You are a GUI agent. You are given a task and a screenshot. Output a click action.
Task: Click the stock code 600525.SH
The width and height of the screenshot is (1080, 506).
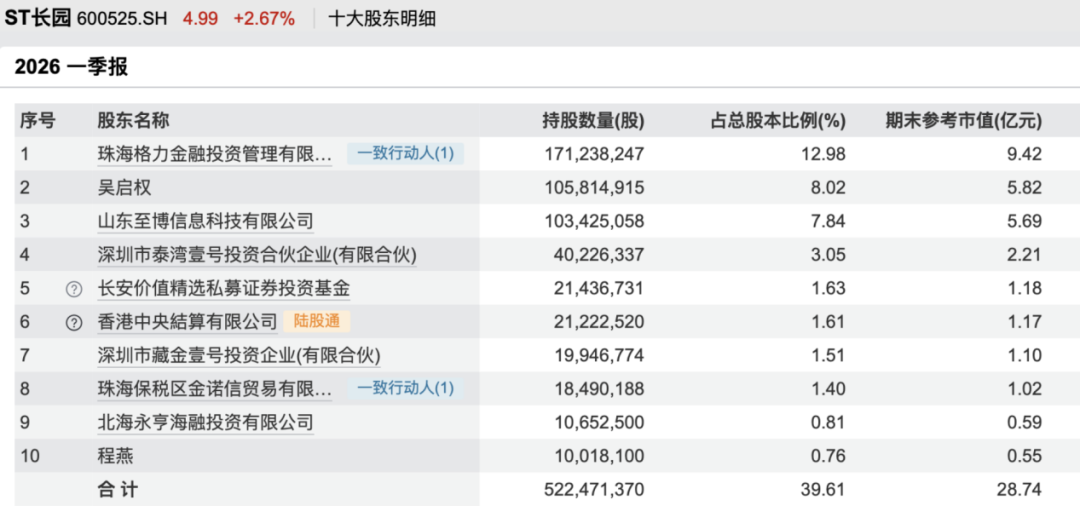(123, 19)
